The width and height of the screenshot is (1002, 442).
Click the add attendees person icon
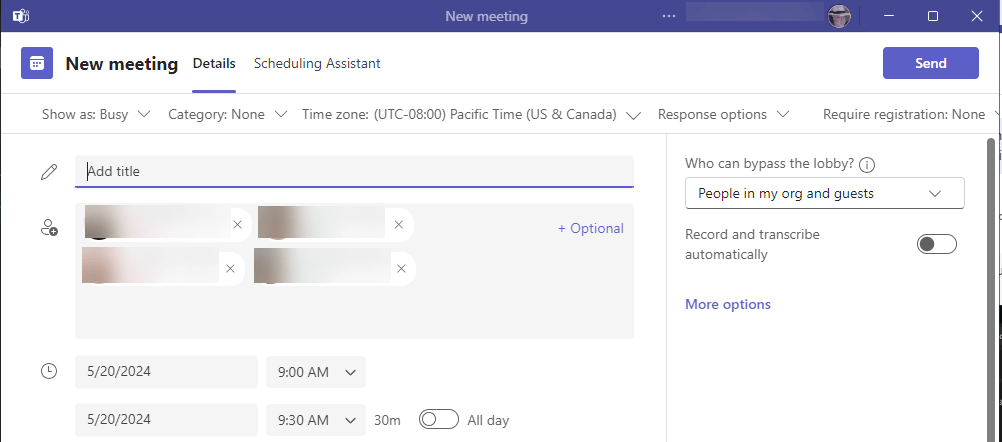pyautogui.click(x=49, y=228)
